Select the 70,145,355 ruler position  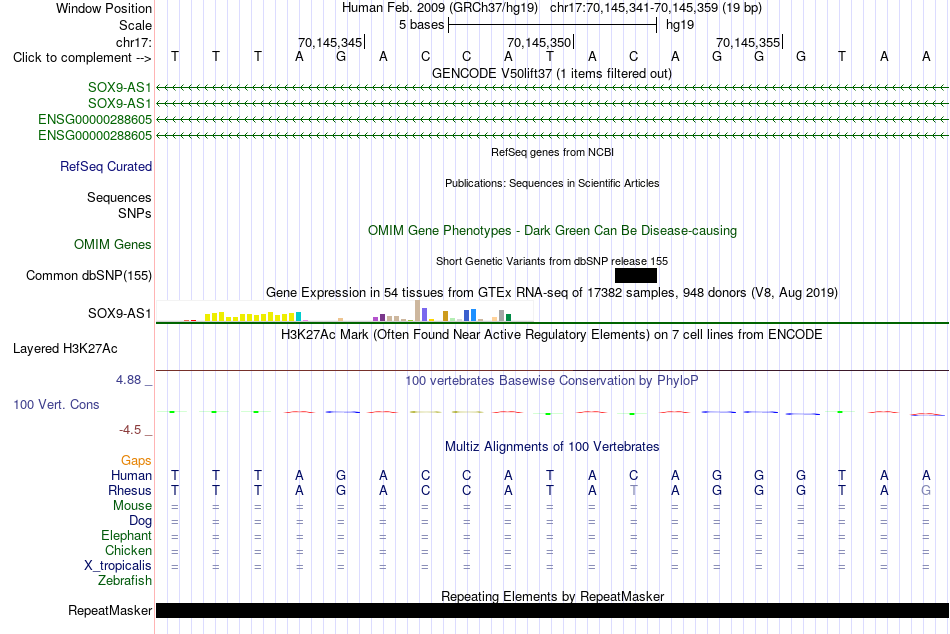click(748, 42)
